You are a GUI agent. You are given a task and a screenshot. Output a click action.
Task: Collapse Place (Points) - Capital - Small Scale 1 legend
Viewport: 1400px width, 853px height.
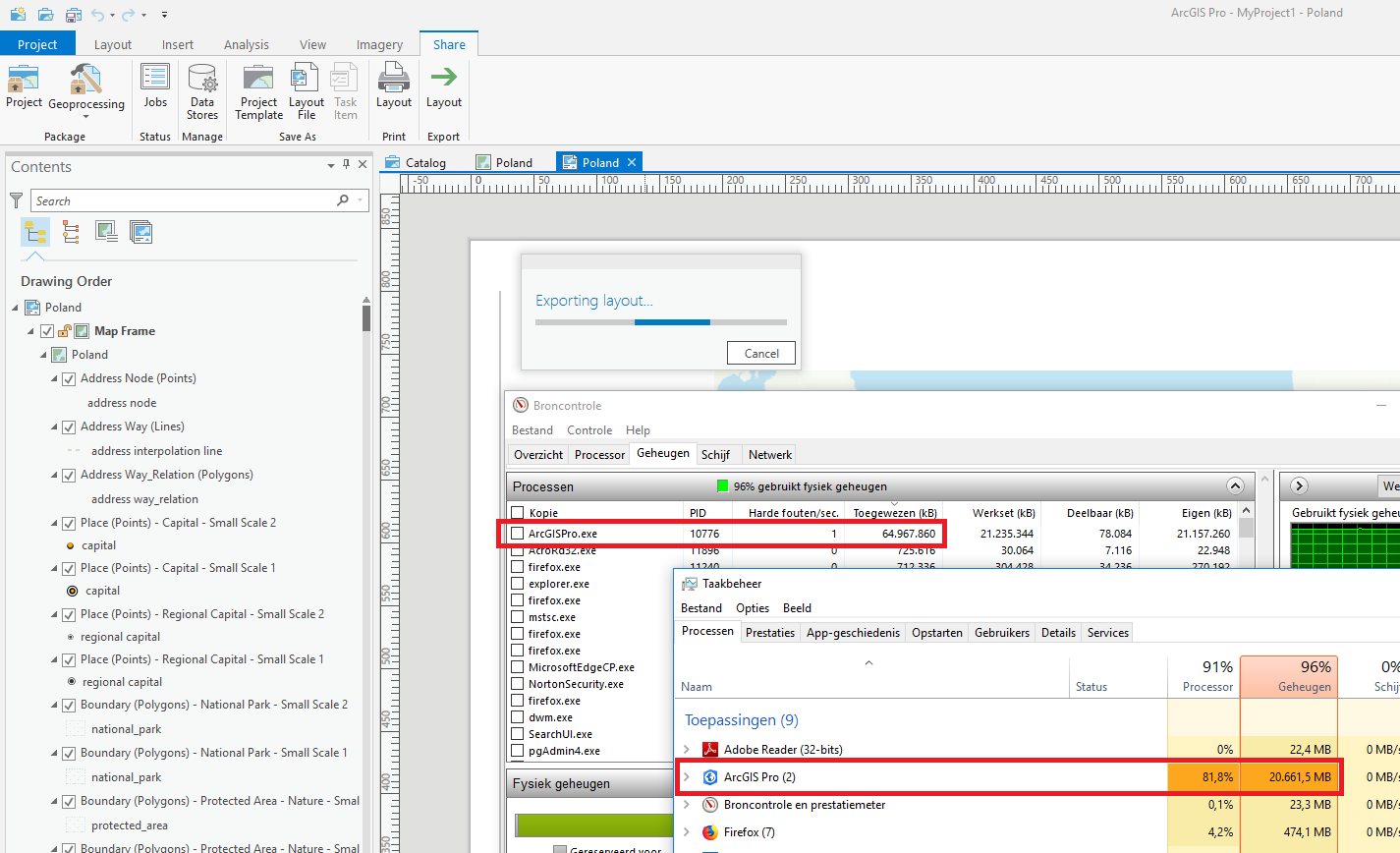pos(55,568)
